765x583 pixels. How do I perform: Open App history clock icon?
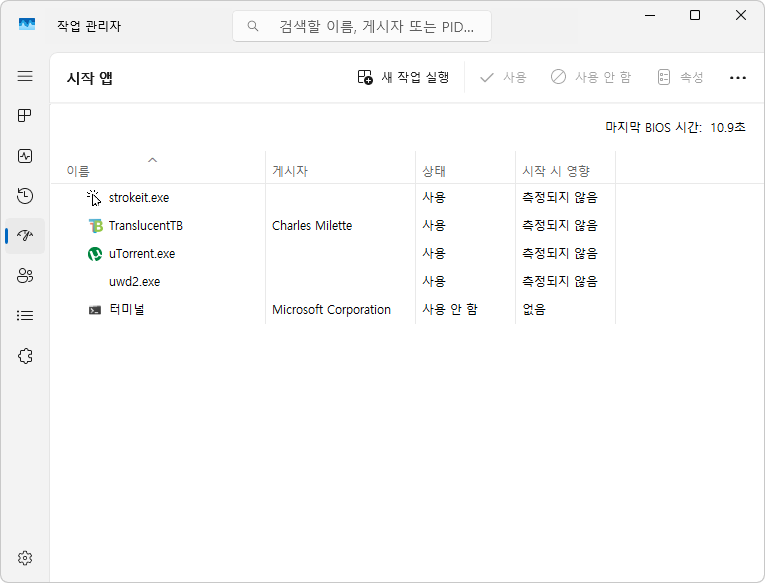tap(25, 196)
